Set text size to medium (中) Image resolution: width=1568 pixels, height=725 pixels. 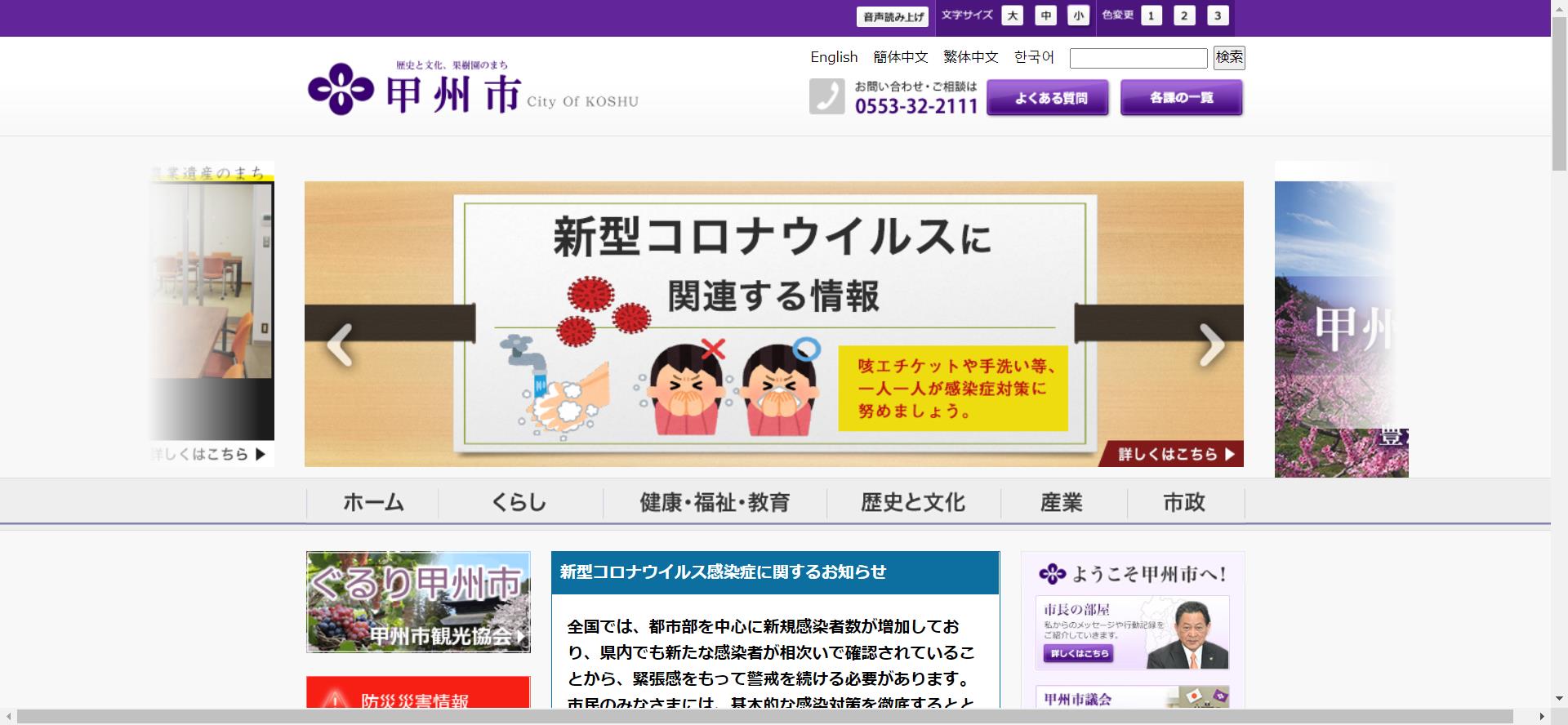click(x=1046, y=16)
